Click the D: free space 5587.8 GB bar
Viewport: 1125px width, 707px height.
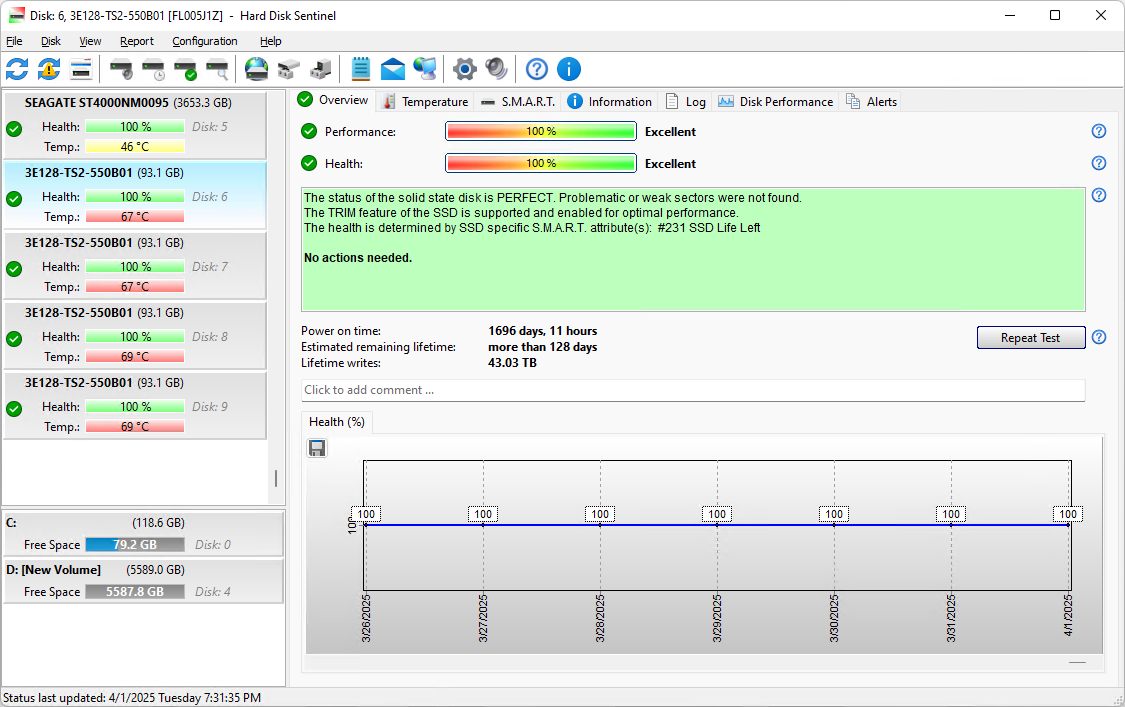(x=135, y=591)
